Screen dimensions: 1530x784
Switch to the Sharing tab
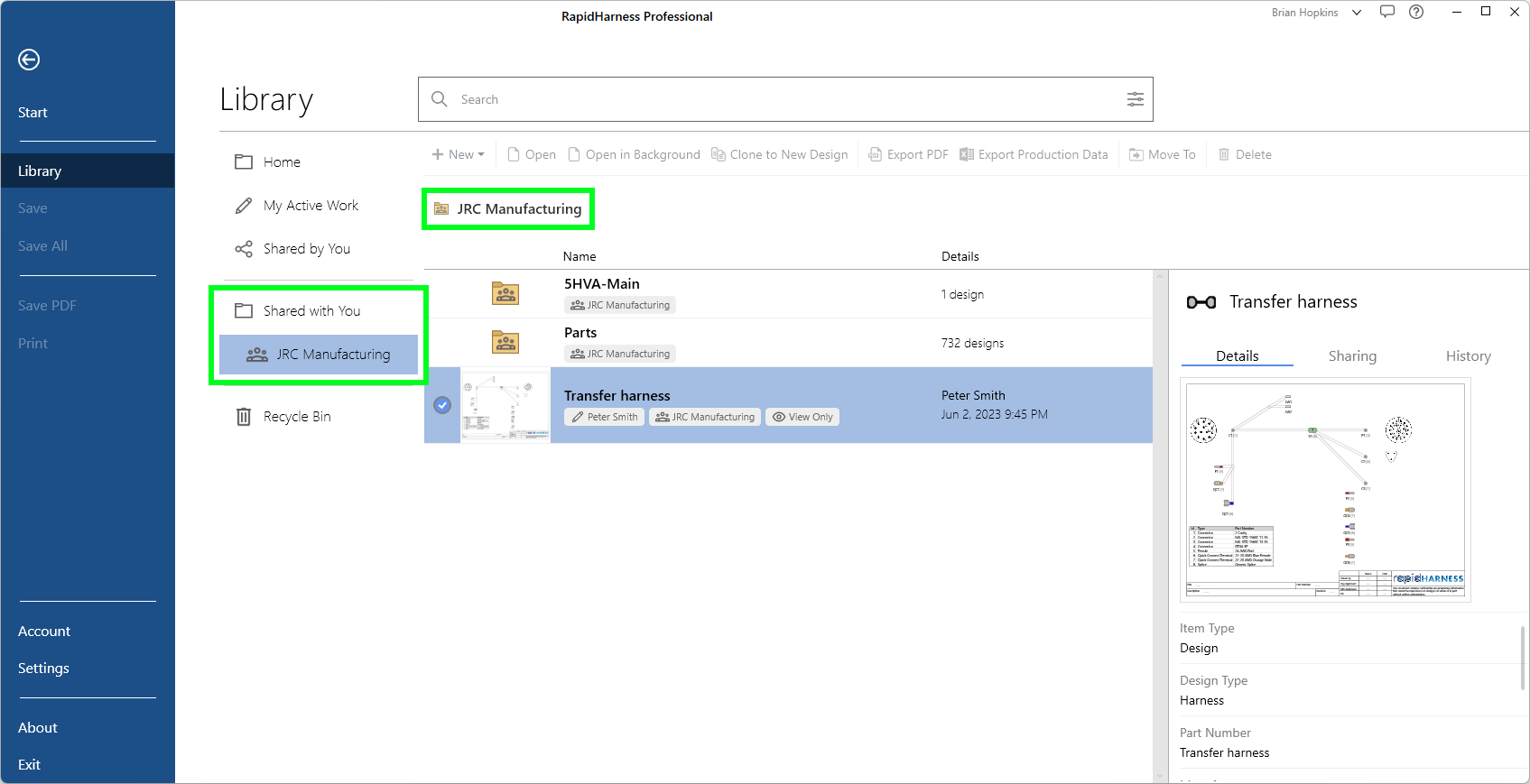[x=1352, y=356]
